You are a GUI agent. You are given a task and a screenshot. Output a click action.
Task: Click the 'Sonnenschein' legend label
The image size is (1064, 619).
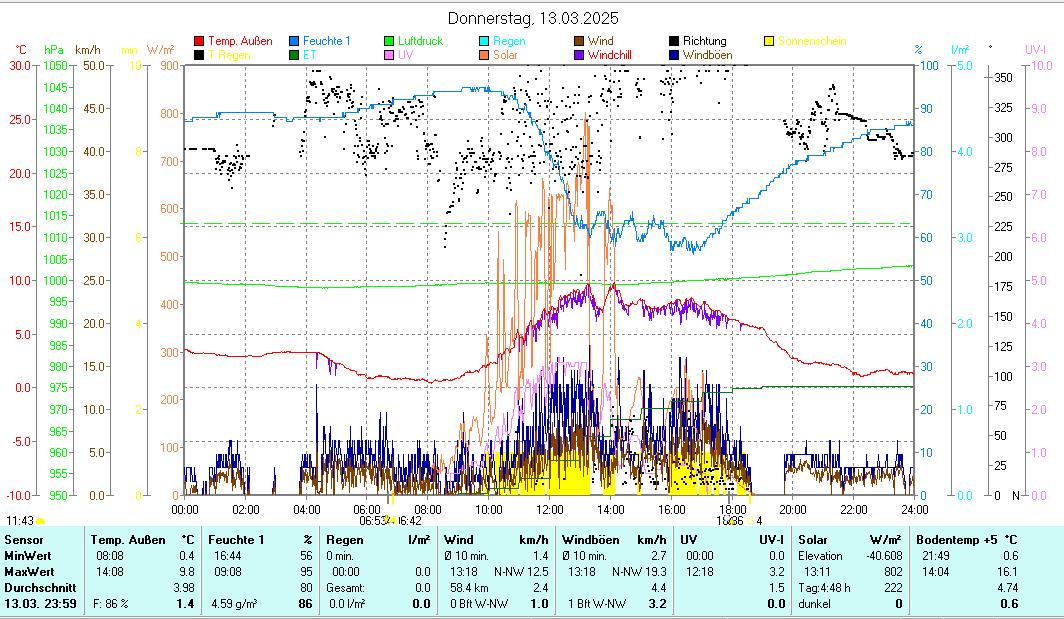pos(812,41)
